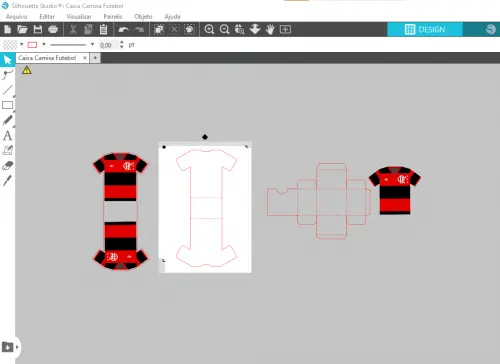This screenshot has height=364, width=500.
Task: Click the line thickness value field
Action: (x=109, y=45)
